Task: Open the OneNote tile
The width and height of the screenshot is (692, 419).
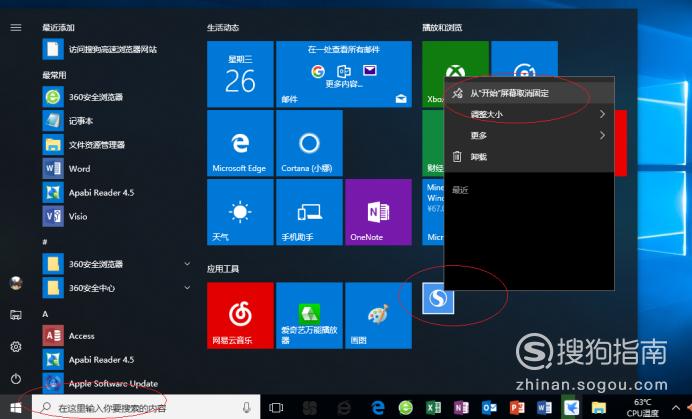Action: [x=379, y=212]
